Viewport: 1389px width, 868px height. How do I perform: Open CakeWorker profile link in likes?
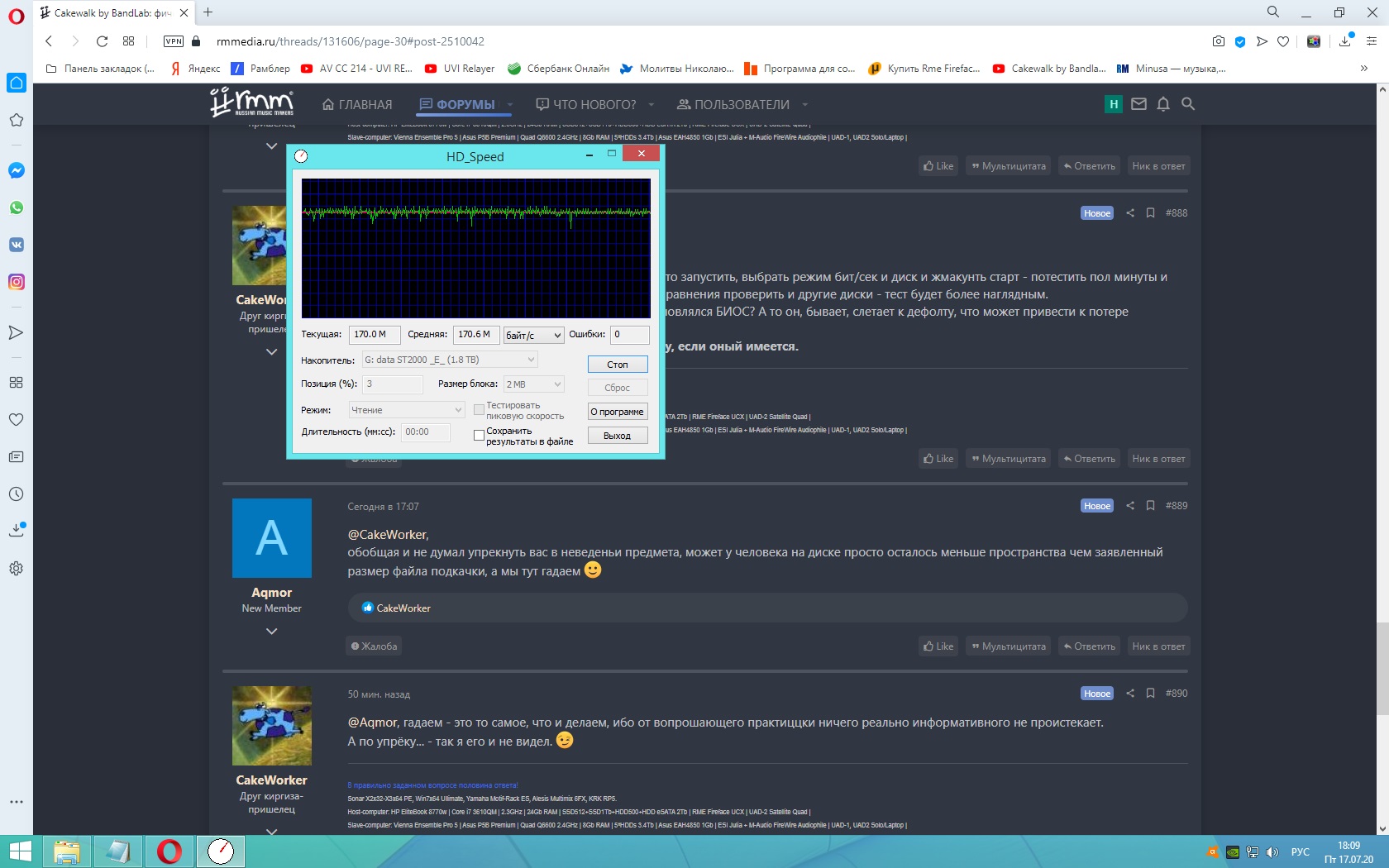coord(403,608)
